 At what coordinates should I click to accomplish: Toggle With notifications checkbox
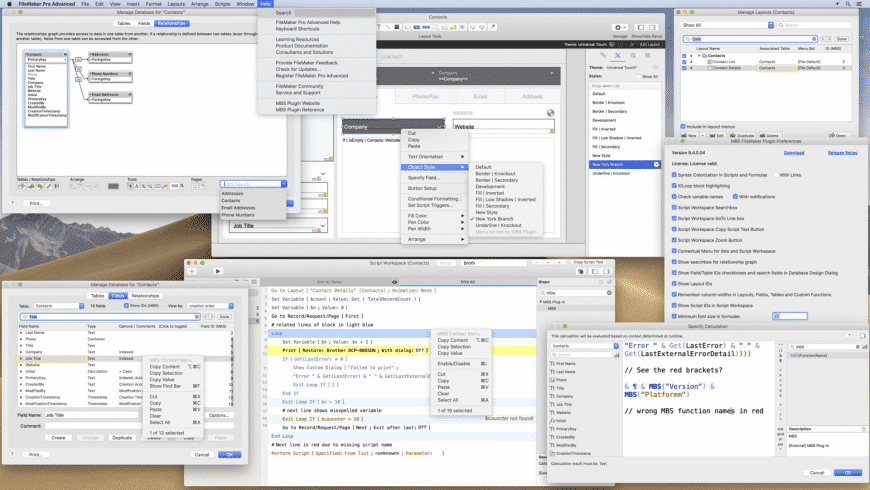pos(735,196)
